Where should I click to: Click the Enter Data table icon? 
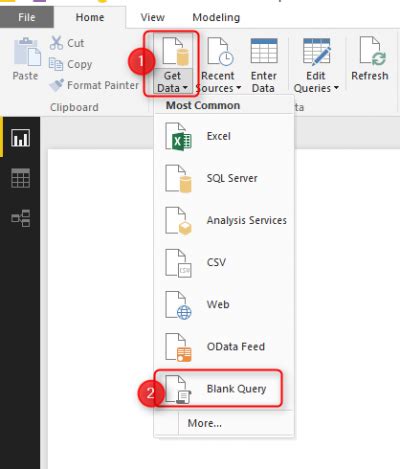(x=264, y=51)
